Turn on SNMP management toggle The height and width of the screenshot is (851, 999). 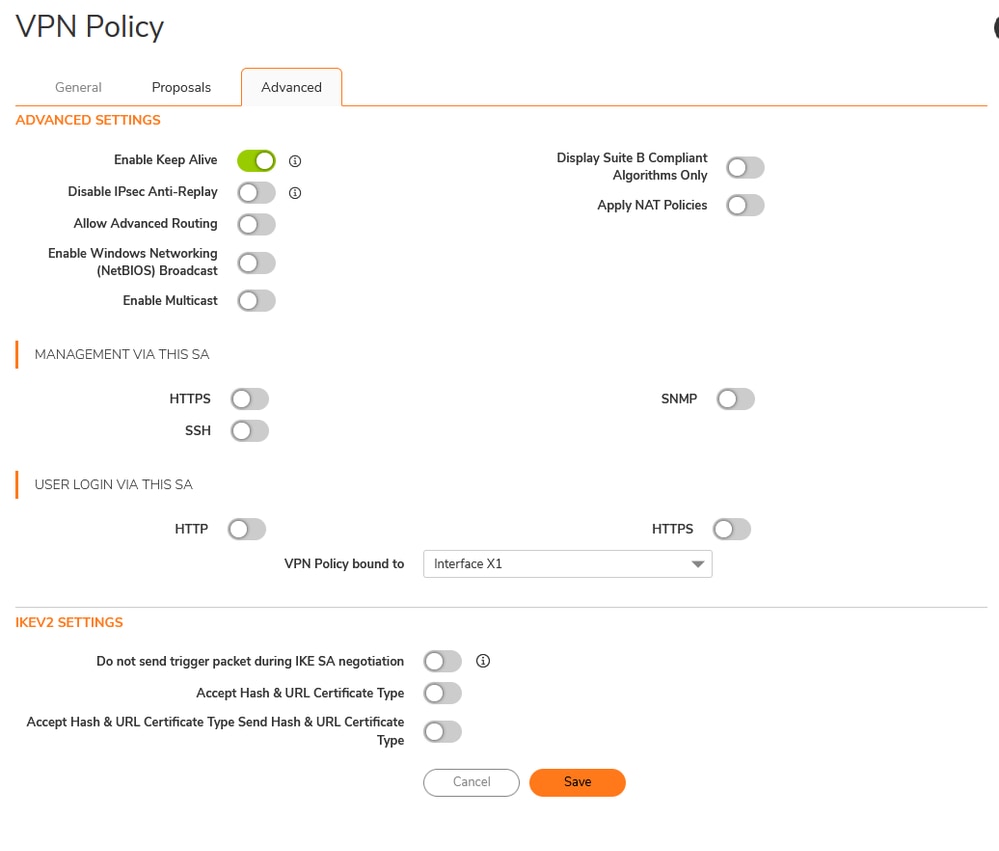[x=735, y=399]
